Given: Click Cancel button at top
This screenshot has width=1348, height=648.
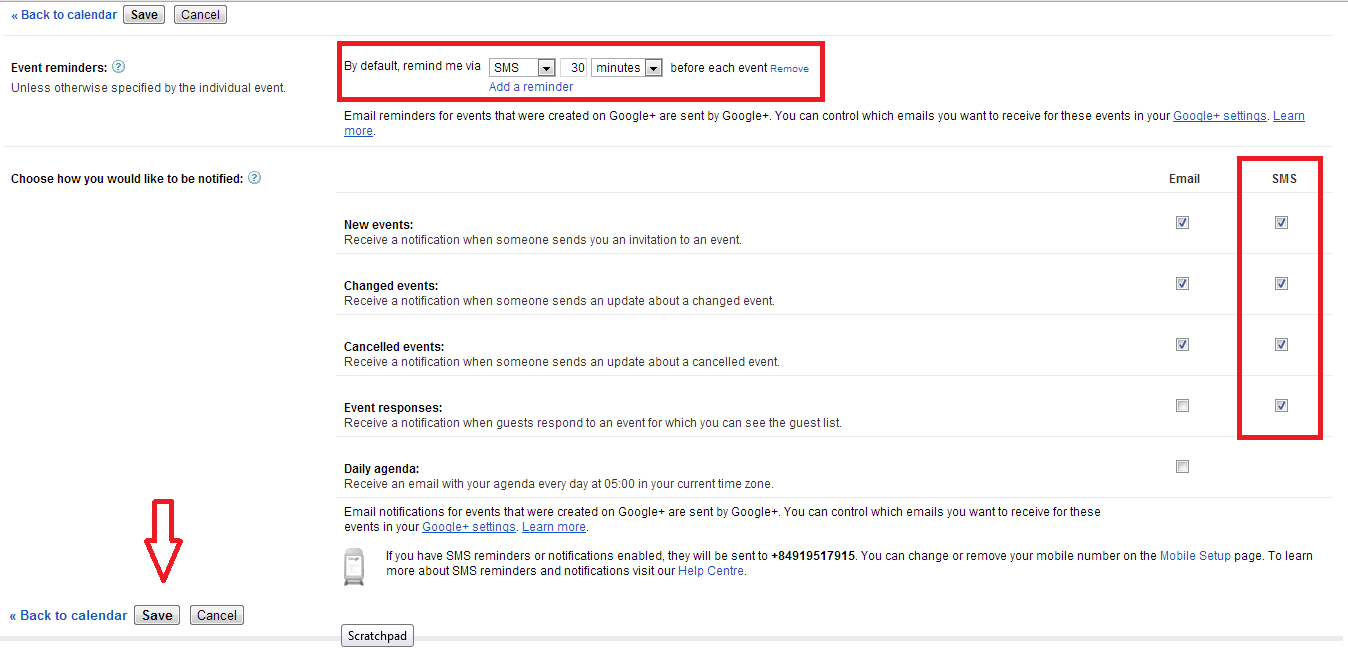Looking at the screenshot, I should point(200,15).
